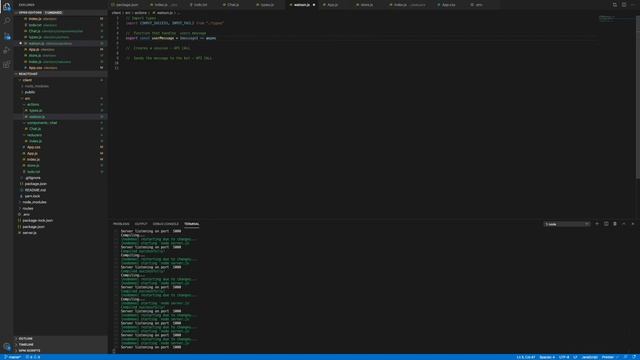Kill the terminal with trash icon
Image resolution: width=640 pixels, height=360 pixels.
(x=615, y=224)
